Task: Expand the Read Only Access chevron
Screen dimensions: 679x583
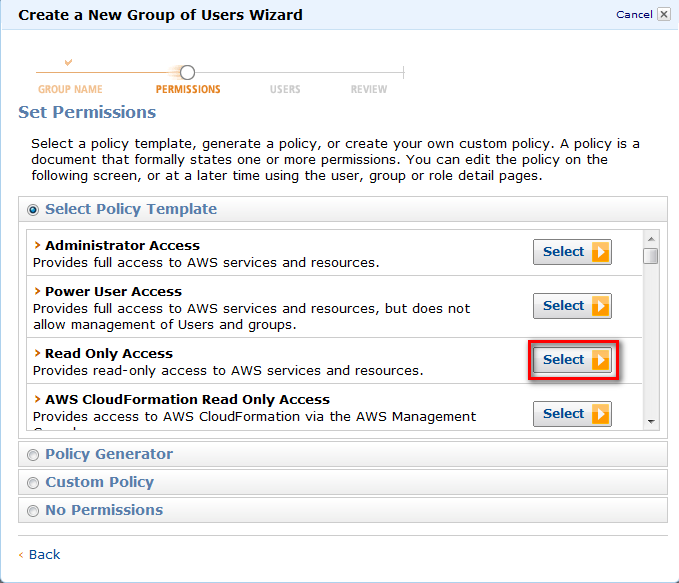Action: (37, 353)
